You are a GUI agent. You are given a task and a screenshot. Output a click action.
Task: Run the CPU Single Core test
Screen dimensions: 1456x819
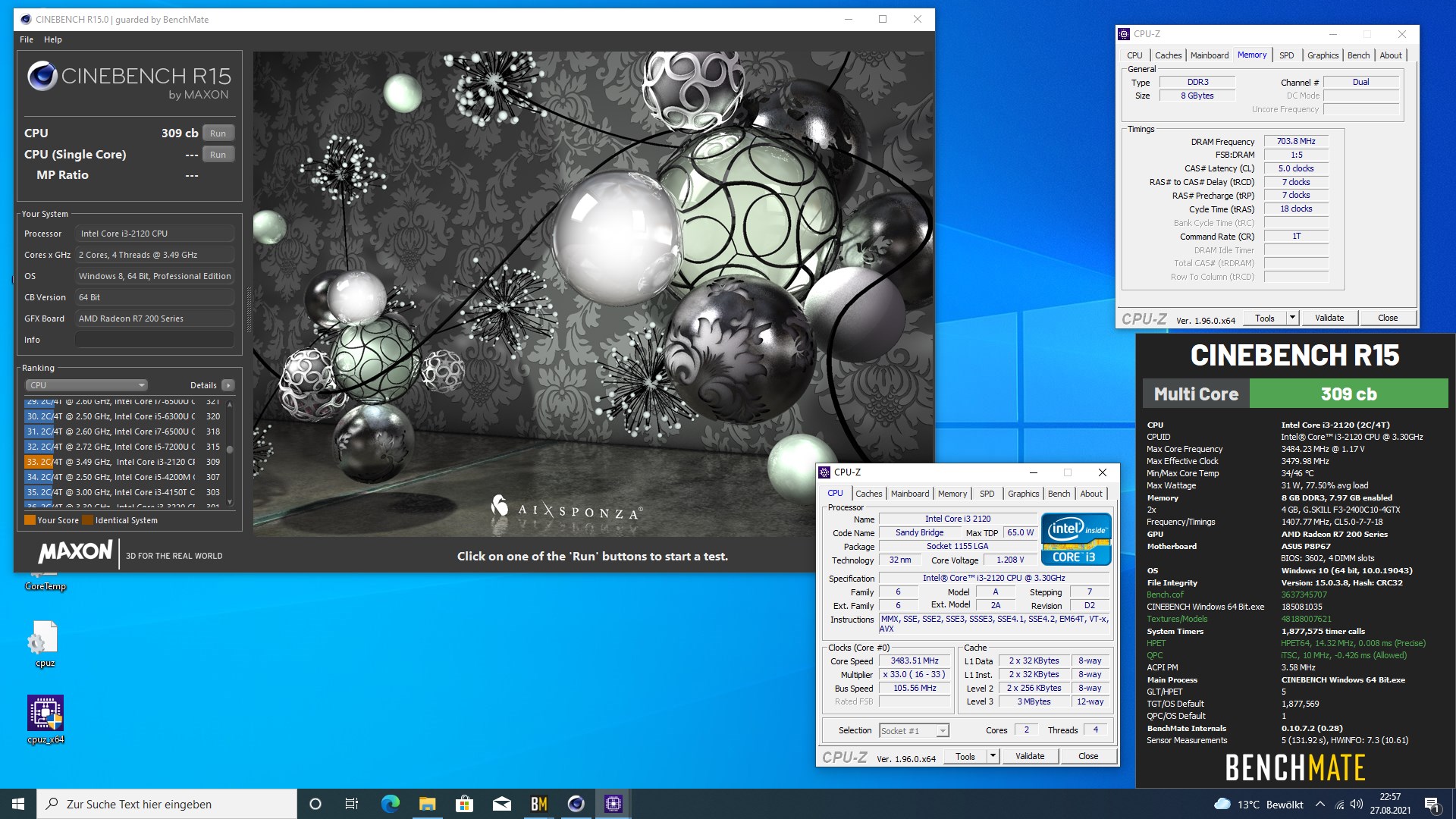click(218, 155)
